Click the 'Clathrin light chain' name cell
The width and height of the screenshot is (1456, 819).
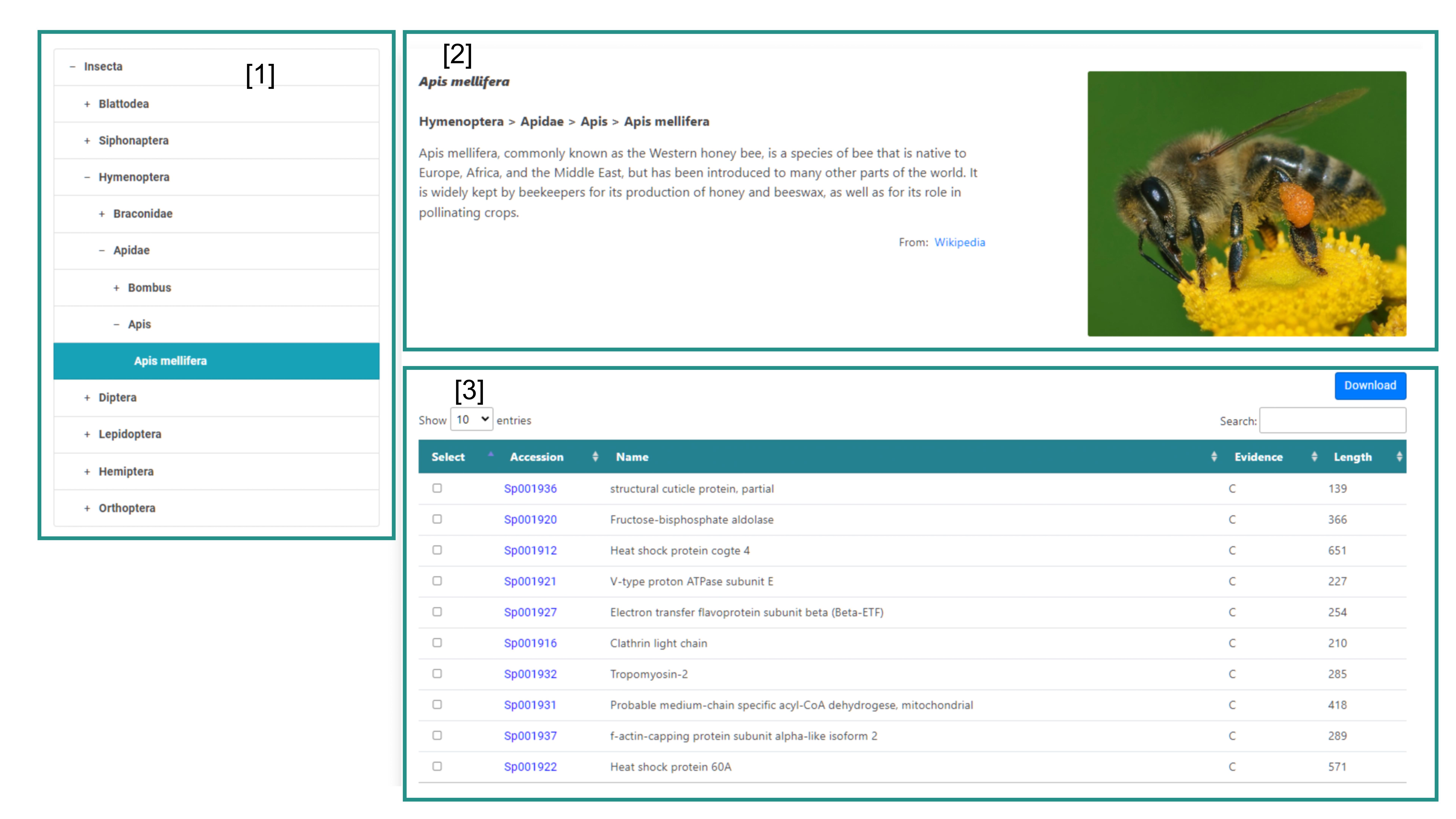tap(658, 643)
